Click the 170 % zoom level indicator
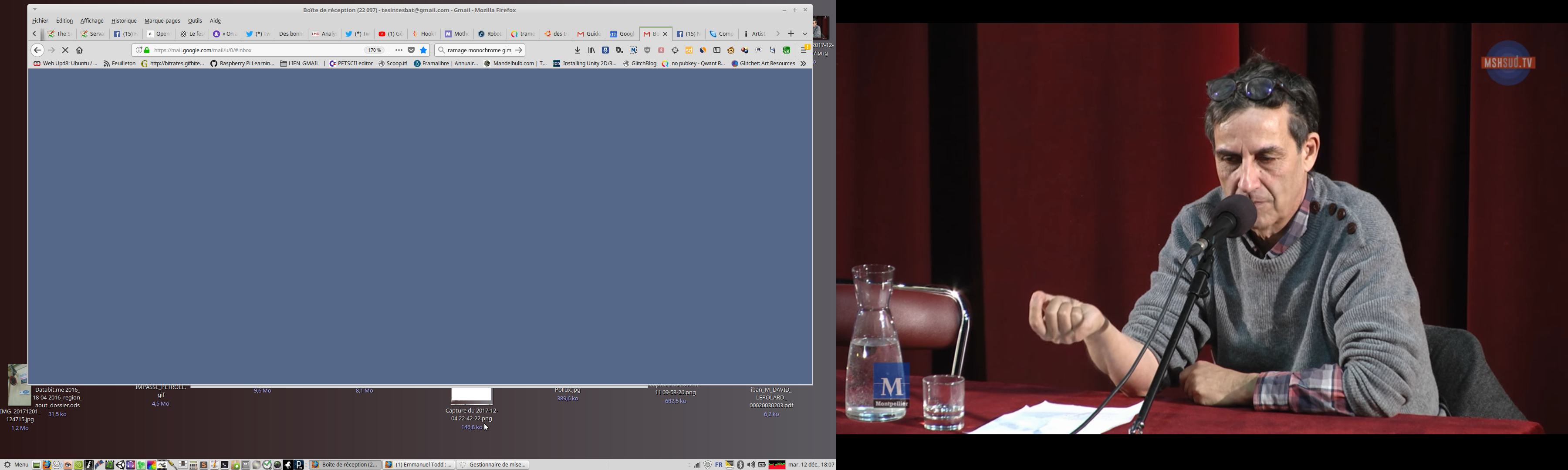Viewport: 1568px width, 470px height. (374, 50)
